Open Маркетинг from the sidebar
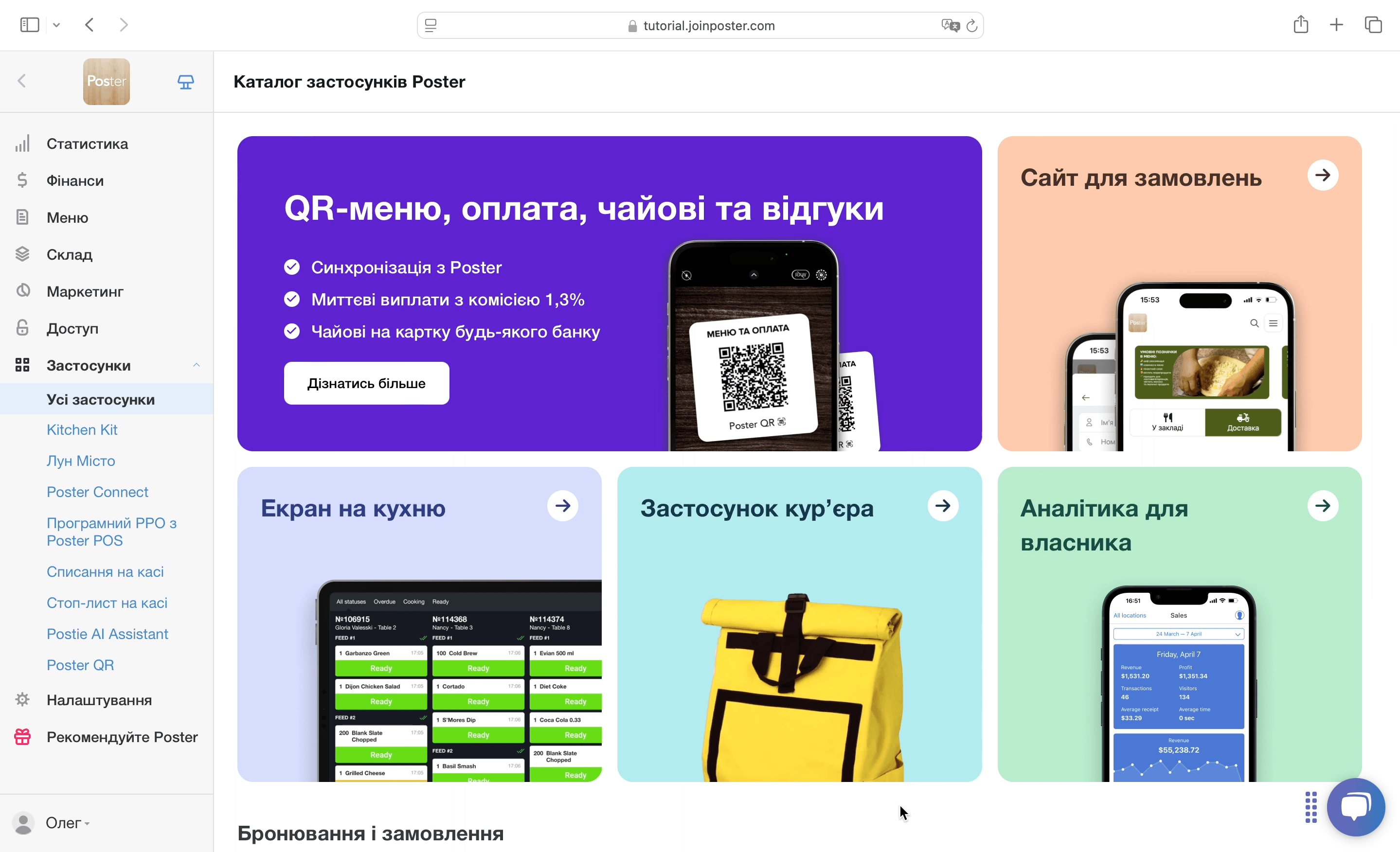Image resolution: width=1400 pixels, height=852 pixels. tap(85, 291)
